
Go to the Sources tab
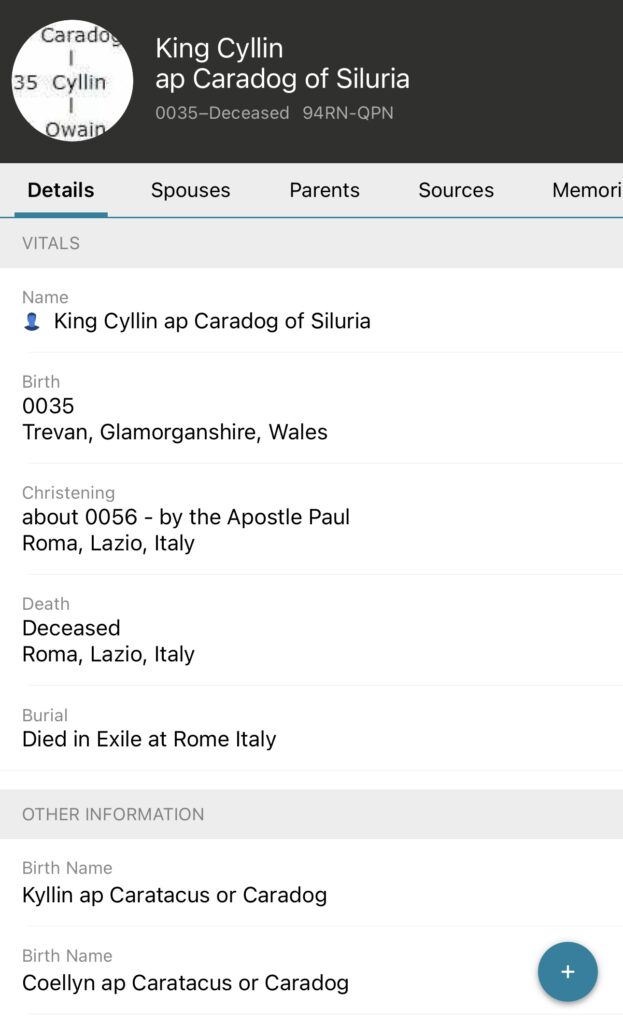(456, 190)
